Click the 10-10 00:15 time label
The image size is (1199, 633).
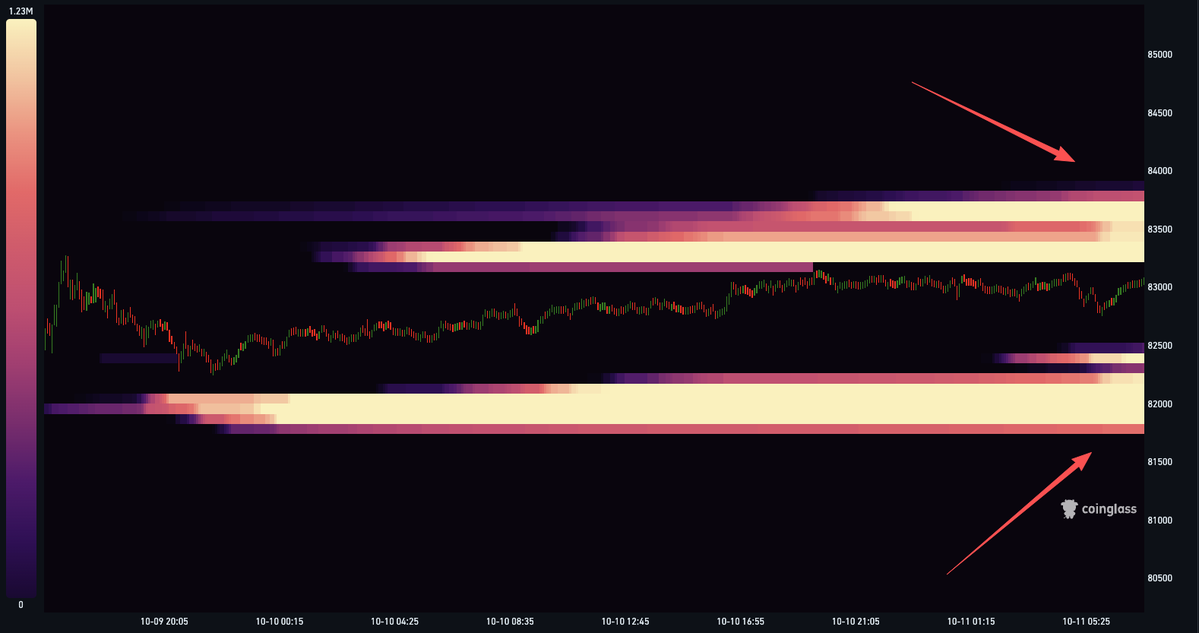280,622
